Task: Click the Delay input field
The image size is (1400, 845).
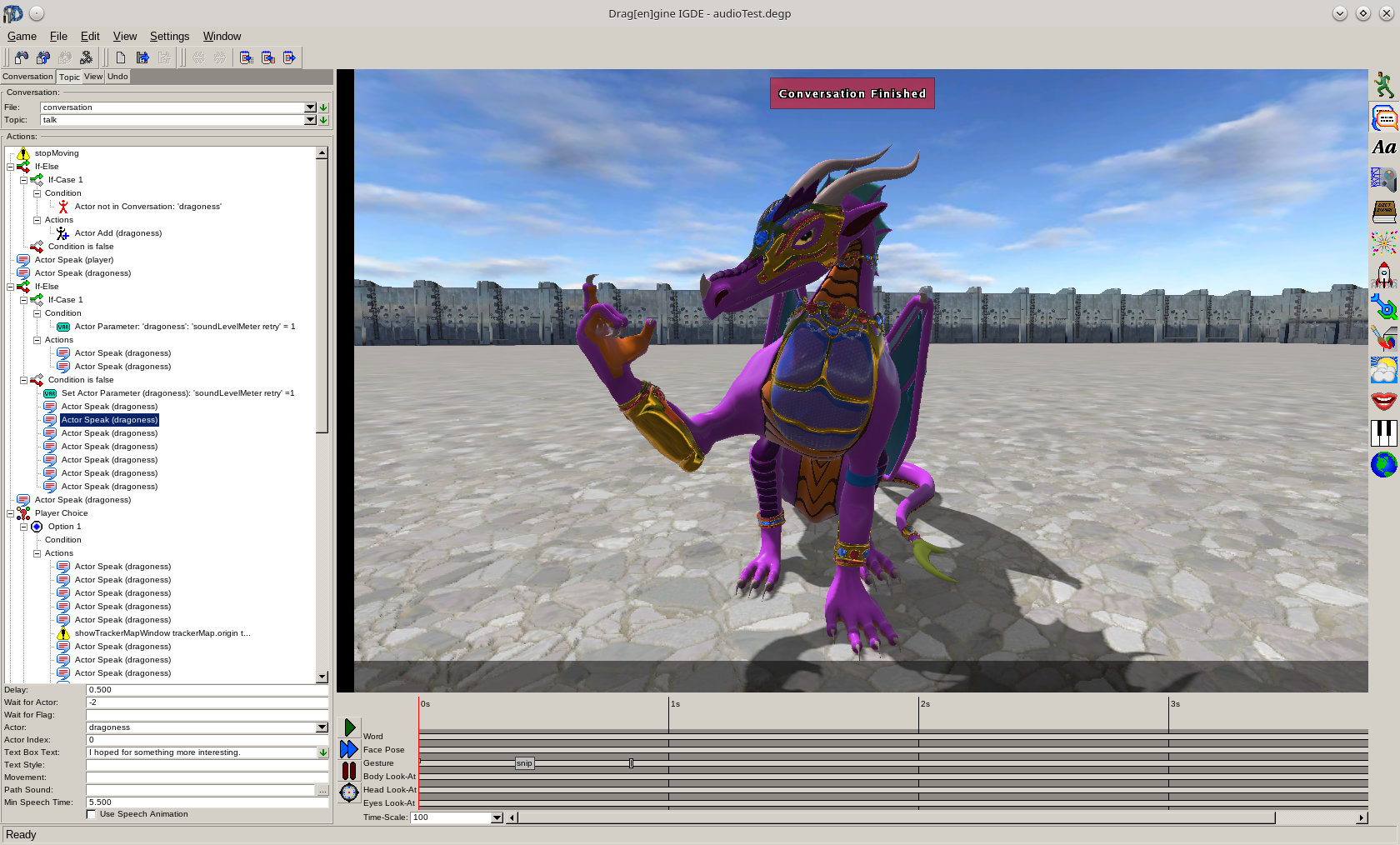Action: pyautogui.click(x=207, y=690)
